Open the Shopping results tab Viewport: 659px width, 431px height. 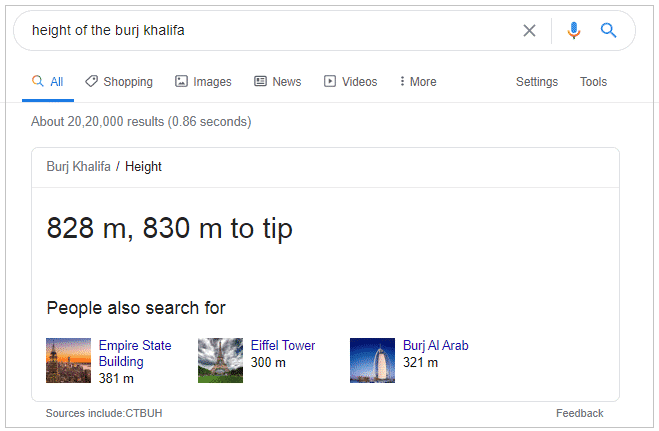pos(119,82)
